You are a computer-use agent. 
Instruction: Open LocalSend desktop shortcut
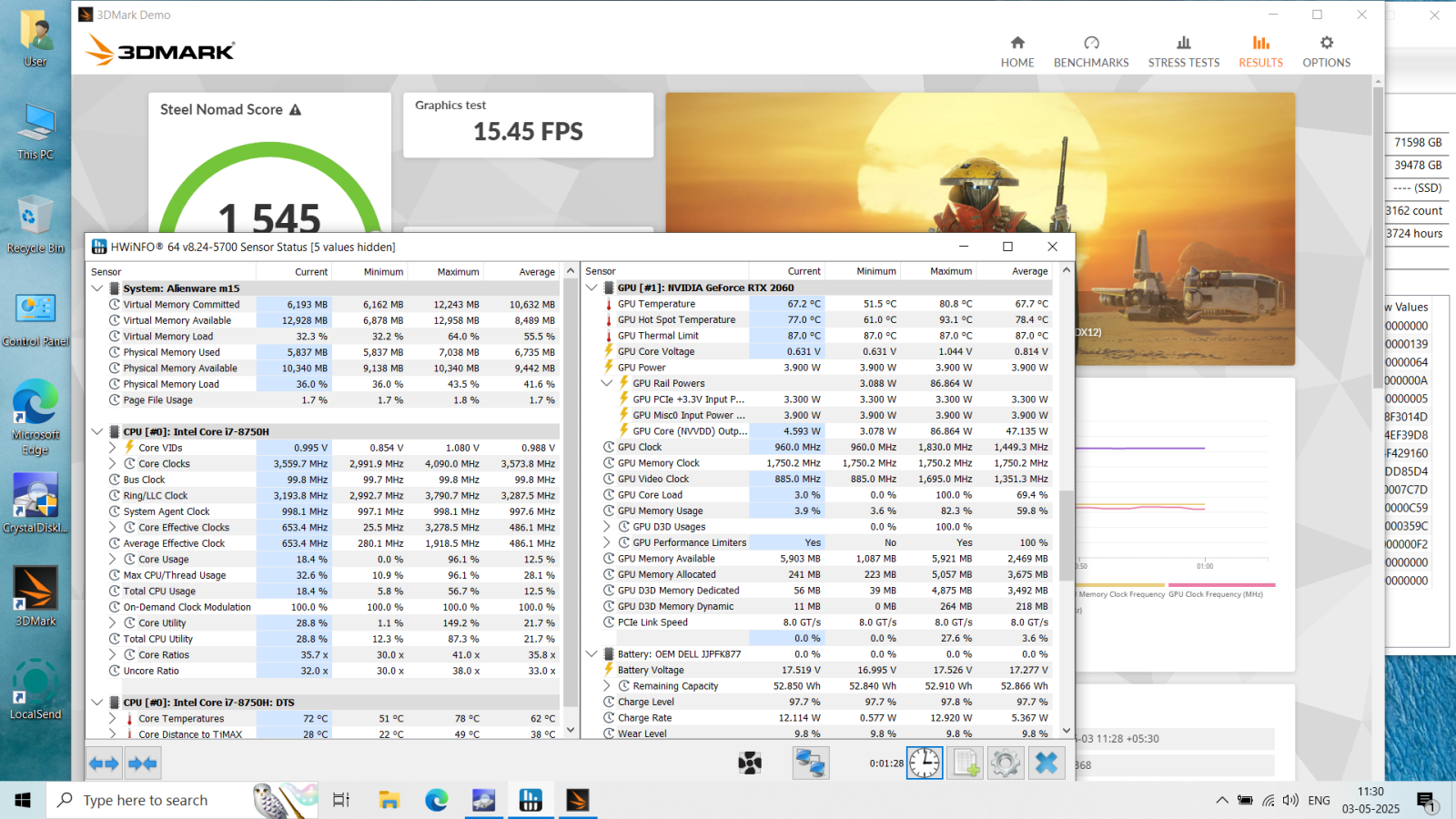pyautogui.click(x=35, y=690)
